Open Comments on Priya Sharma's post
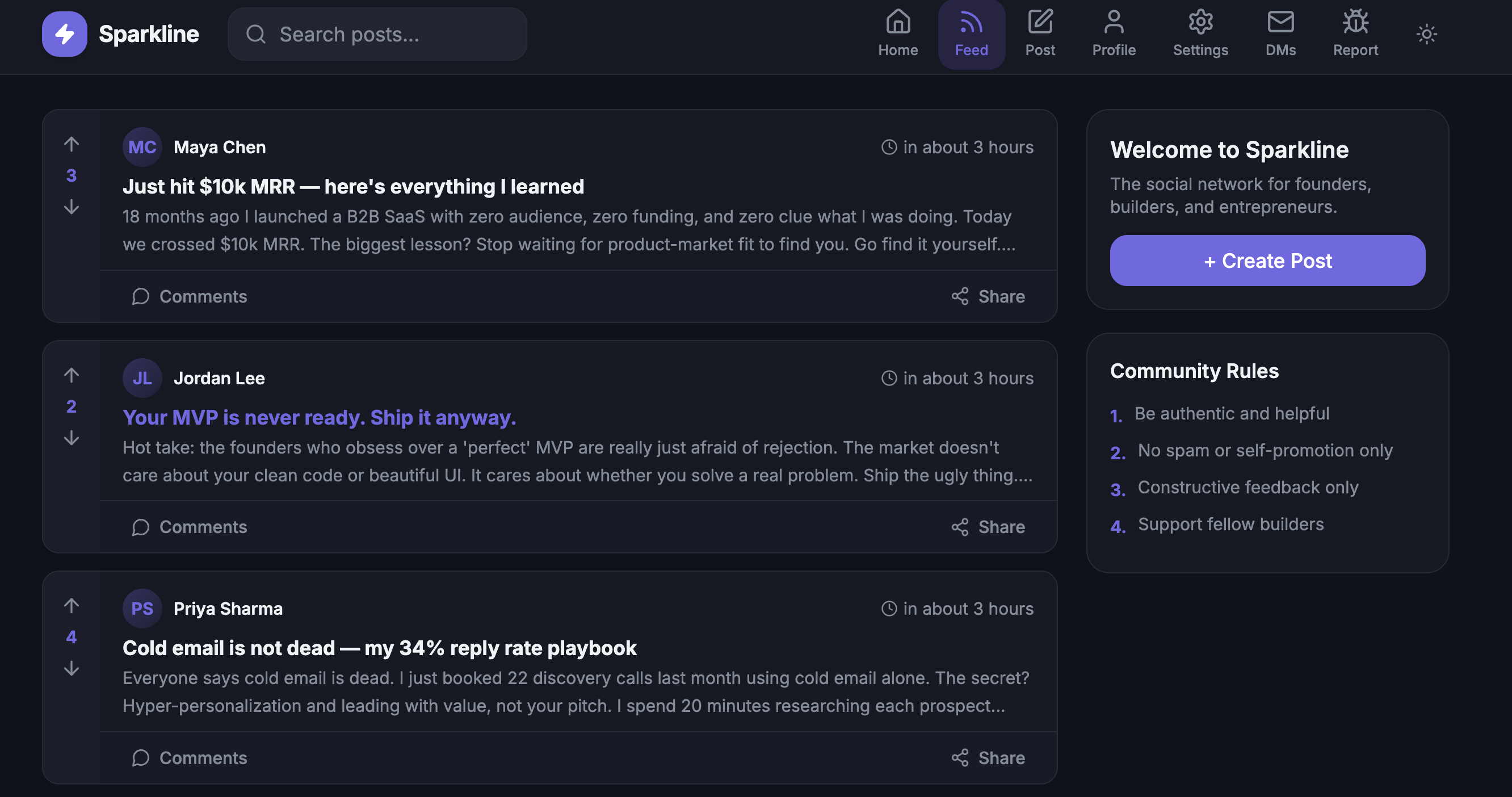The image size is (1512, 797). [x=190, y=758]
